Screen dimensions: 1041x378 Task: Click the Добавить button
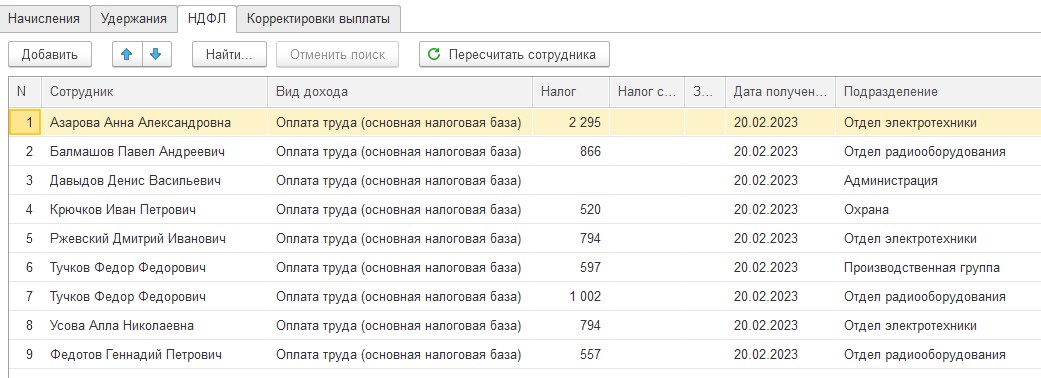point(49,54)
